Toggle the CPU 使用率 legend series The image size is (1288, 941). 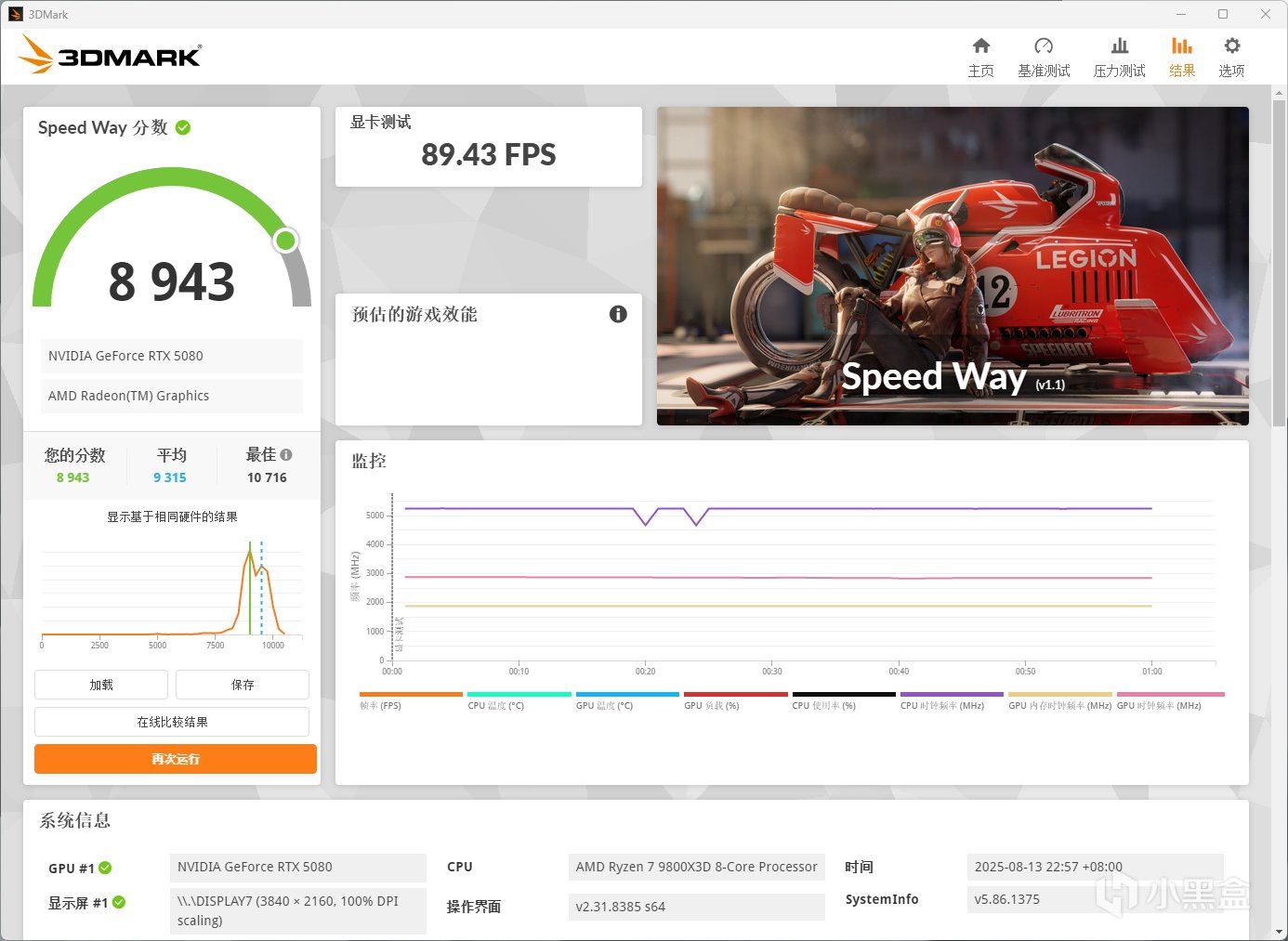[x=844, y=700]
